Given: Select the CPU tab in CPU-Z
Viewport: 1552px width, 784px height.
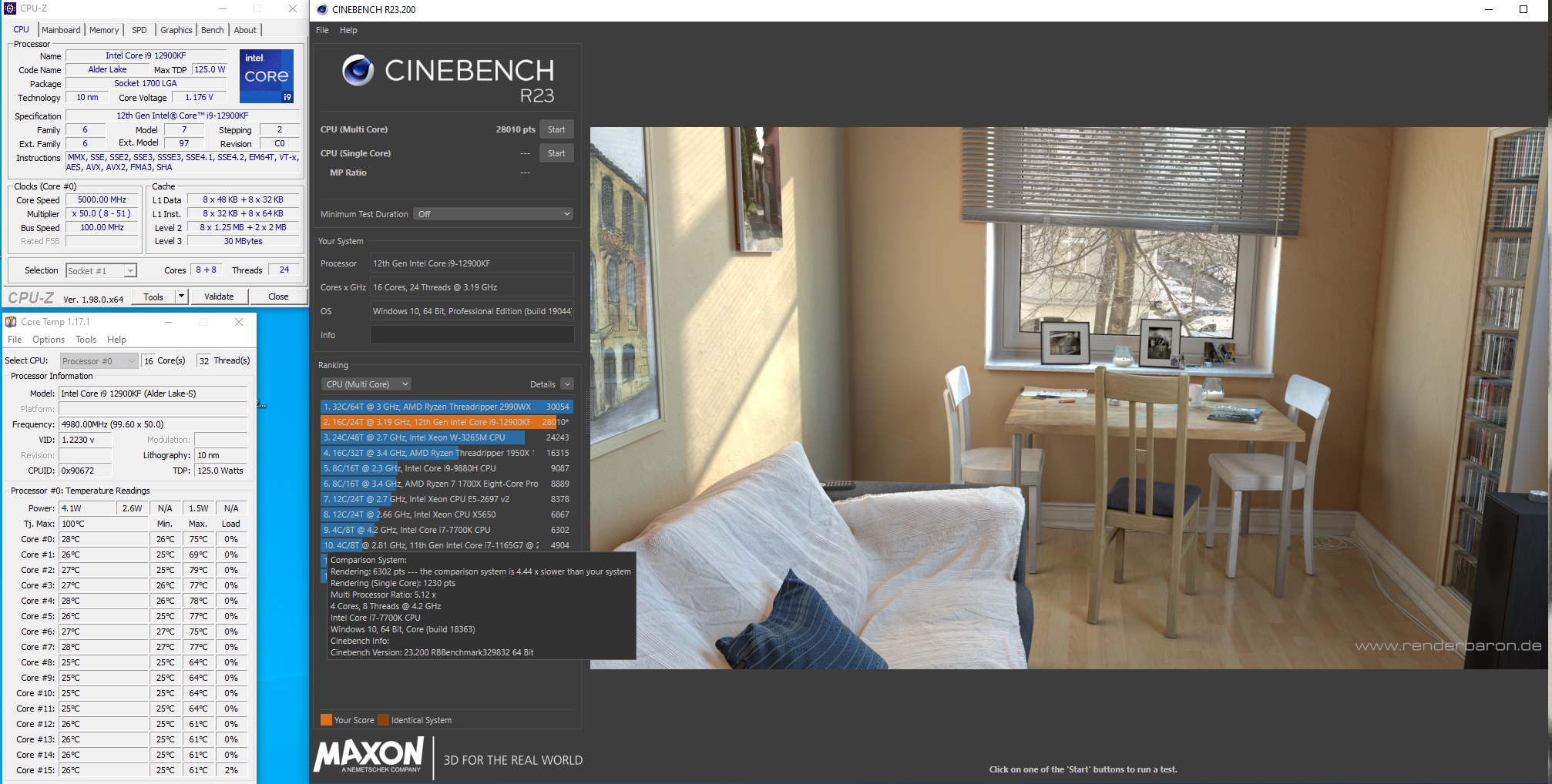Looking at the screenshot, I should pyautogui.click(x=21, y=29).
